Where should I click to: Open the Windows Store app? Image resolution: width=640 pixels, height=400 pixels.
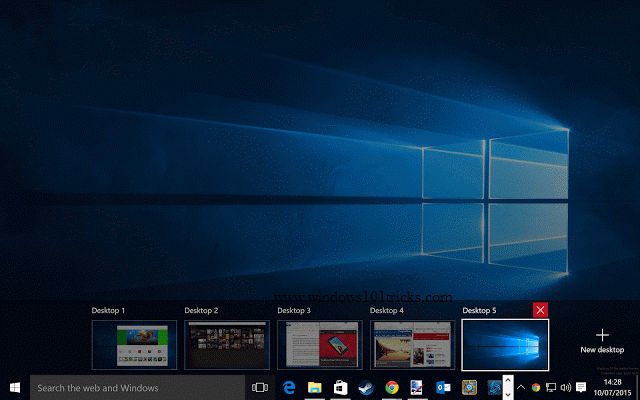pyautogui.click(x=340, y=387)
